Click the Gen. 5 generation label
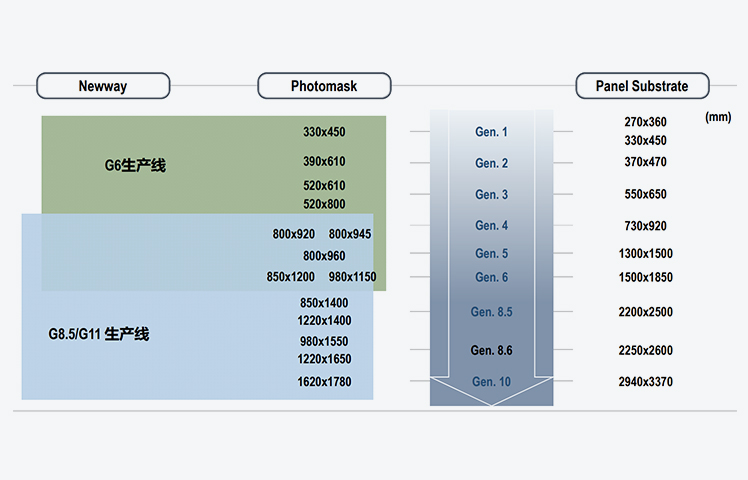Viewport: 748px width, 480px height. tap(491, 253)
